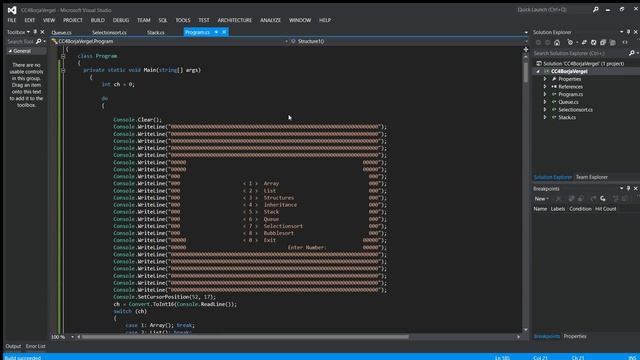Collapse the Program class outline box

(63, 56)
